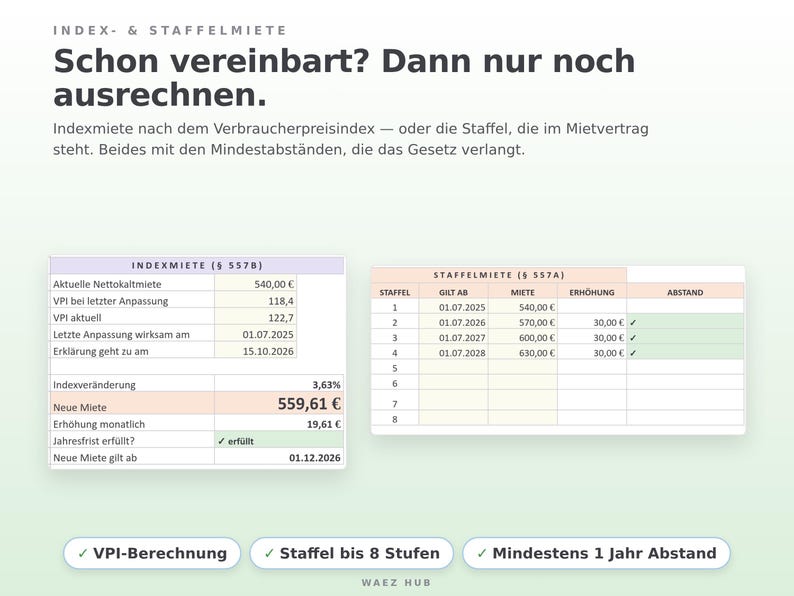Screen dimensions: 794x596
Task: Click the VPI-Berechnung pill button
Action: point(152,553)
